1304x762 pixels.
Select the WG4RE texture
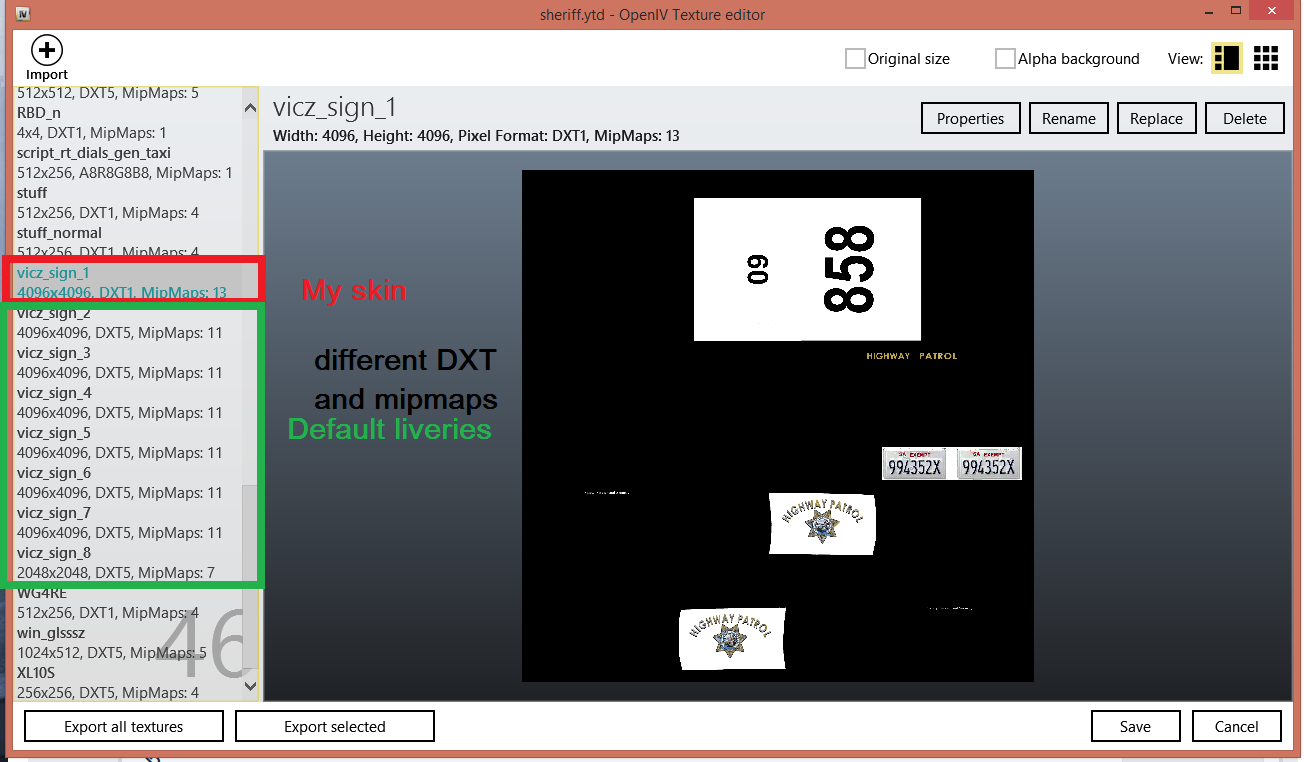click(x=126, y=603)
